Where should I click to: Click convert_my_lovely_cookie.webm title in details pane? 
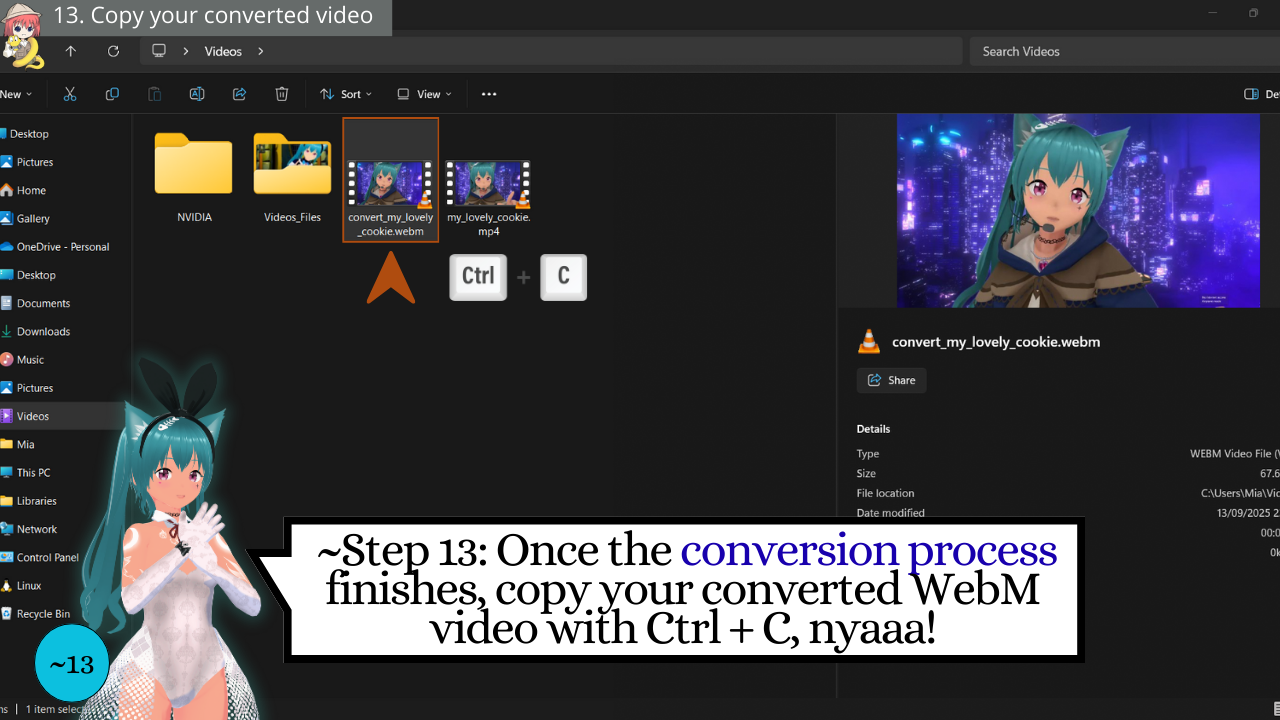tap(996, 342)
